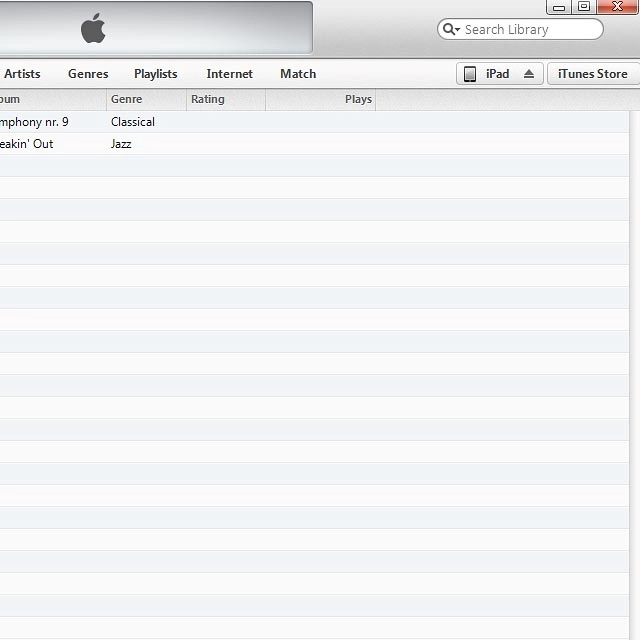Go to the Internet tab
Image resolution: width=640 pixels, height=640 pixels.
click(x=229, y=74)
